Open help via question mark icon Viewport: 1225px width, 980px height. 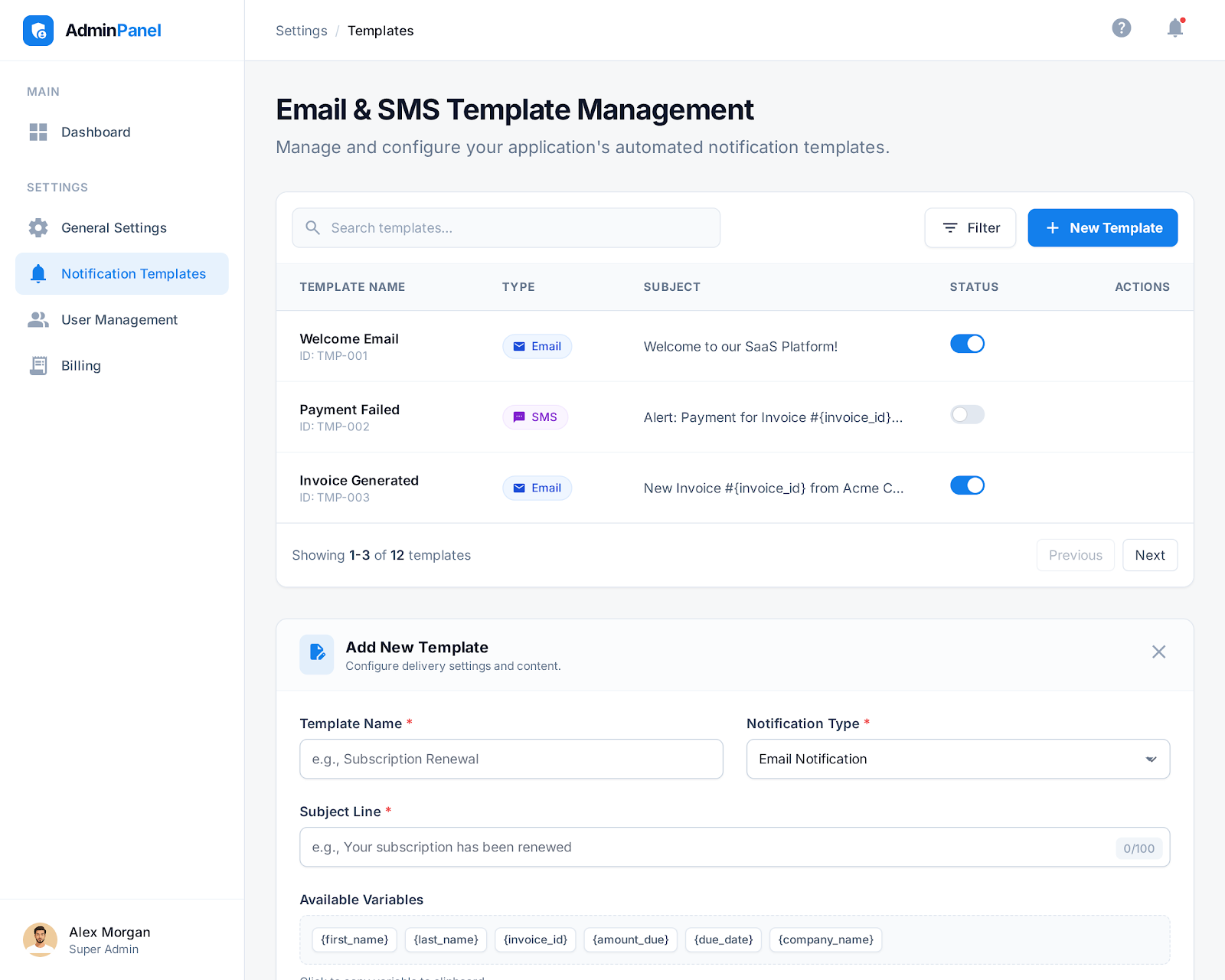click(x=1122, y=28)
